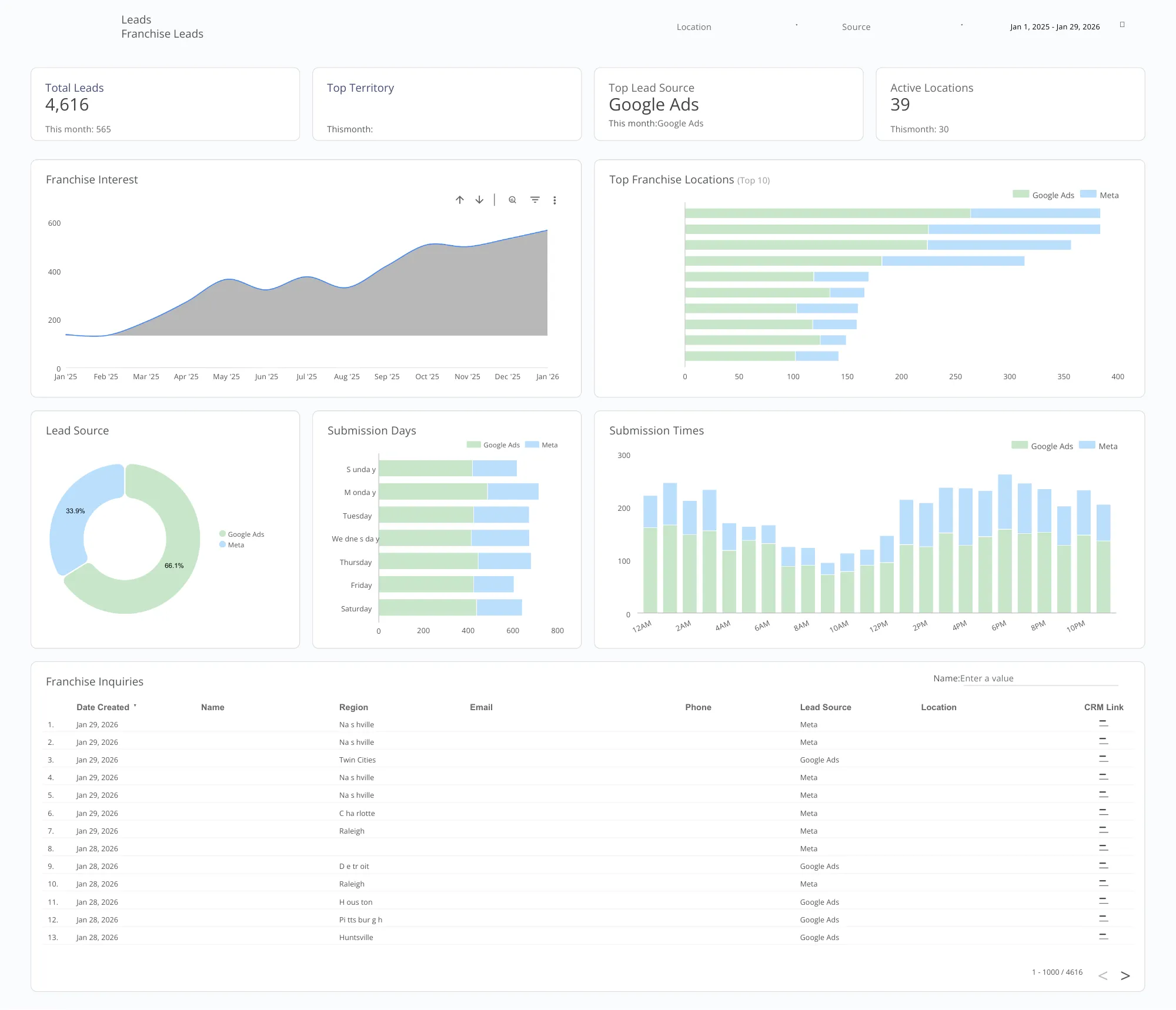Click the Top Lead Source Google Ads value
The image size is (1176, 1010).
click(x=654, y=105)
